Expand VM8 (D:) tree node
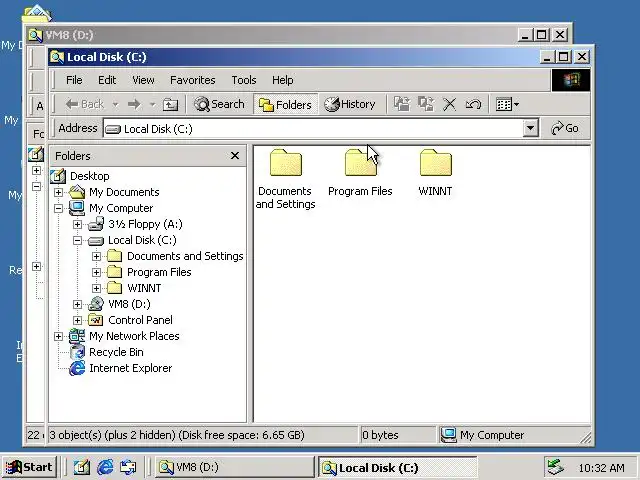 pyautogui.click(x=77, y=304)
